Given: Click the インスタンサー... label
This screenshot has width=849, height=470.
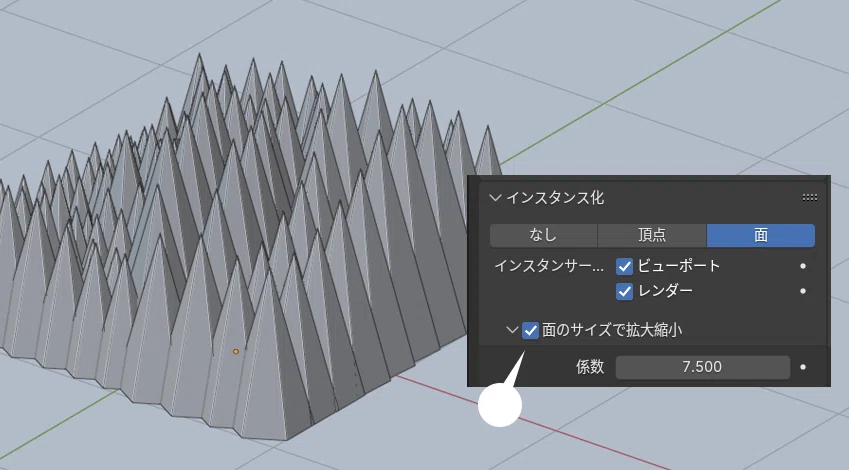Looking at the screenshot, I should coord(549,266).
